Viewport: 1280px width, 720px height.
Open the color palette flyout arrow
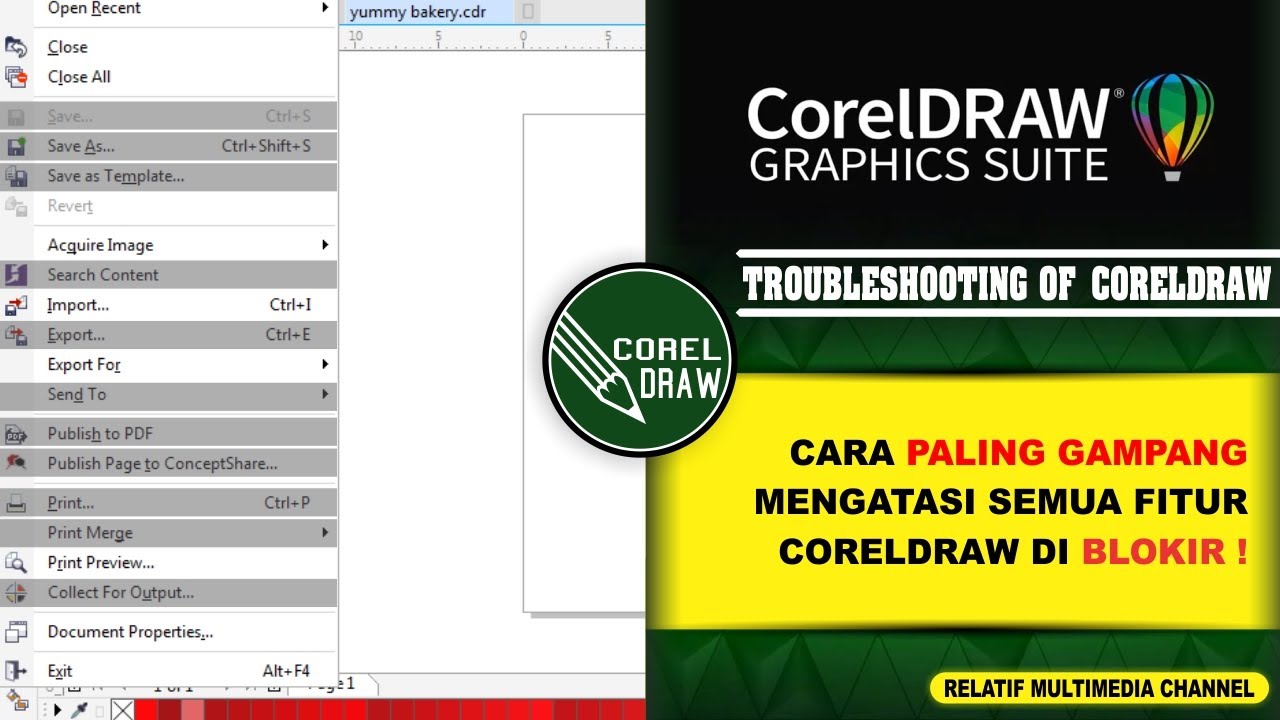point(57,710)
